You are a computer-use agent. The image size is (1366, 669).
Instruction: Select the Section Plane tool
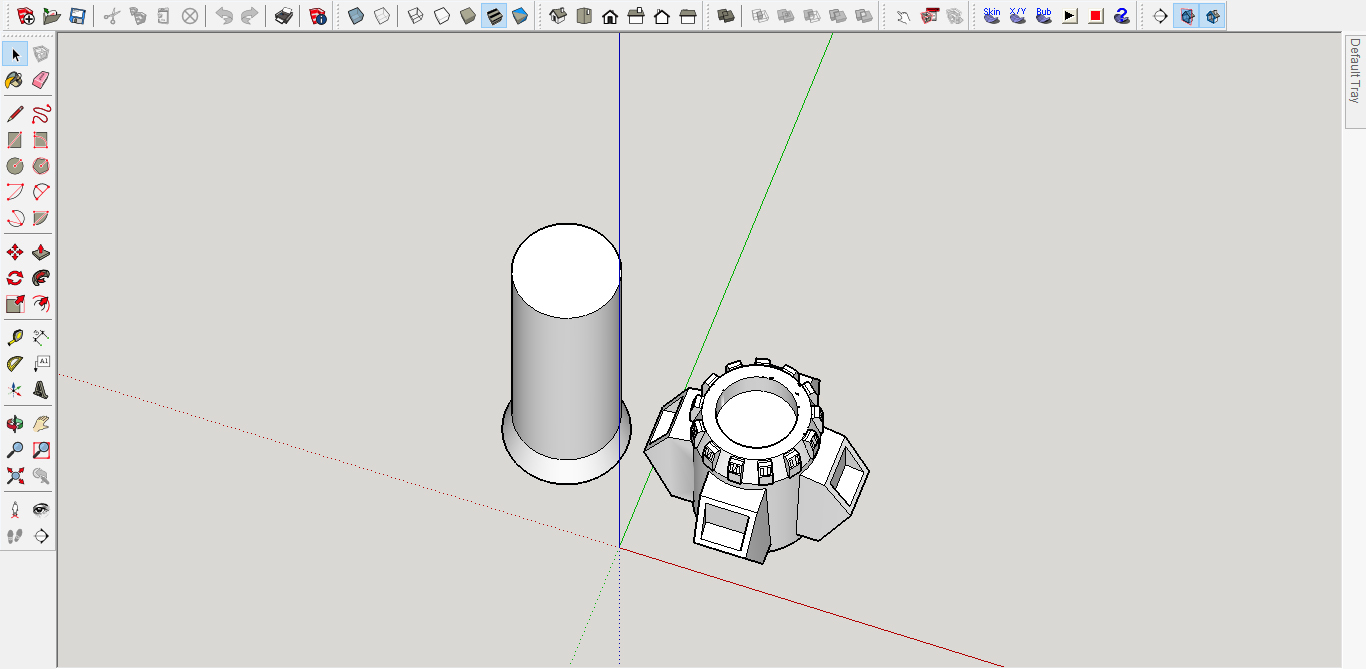pyautogui.click(x=41, y=536)
